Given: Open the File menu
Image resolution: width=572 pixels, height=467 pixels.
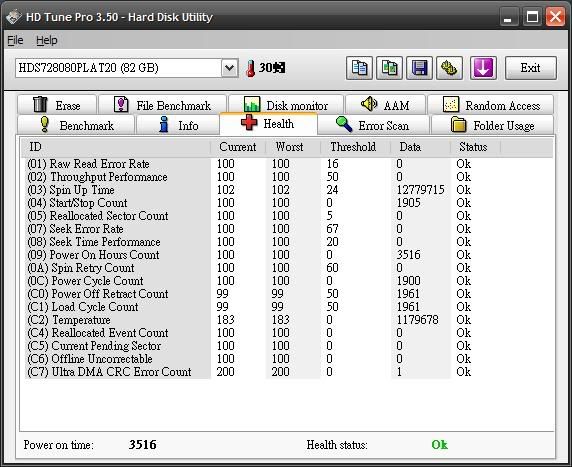Looking at the screenshot, I should click(15, 40).
